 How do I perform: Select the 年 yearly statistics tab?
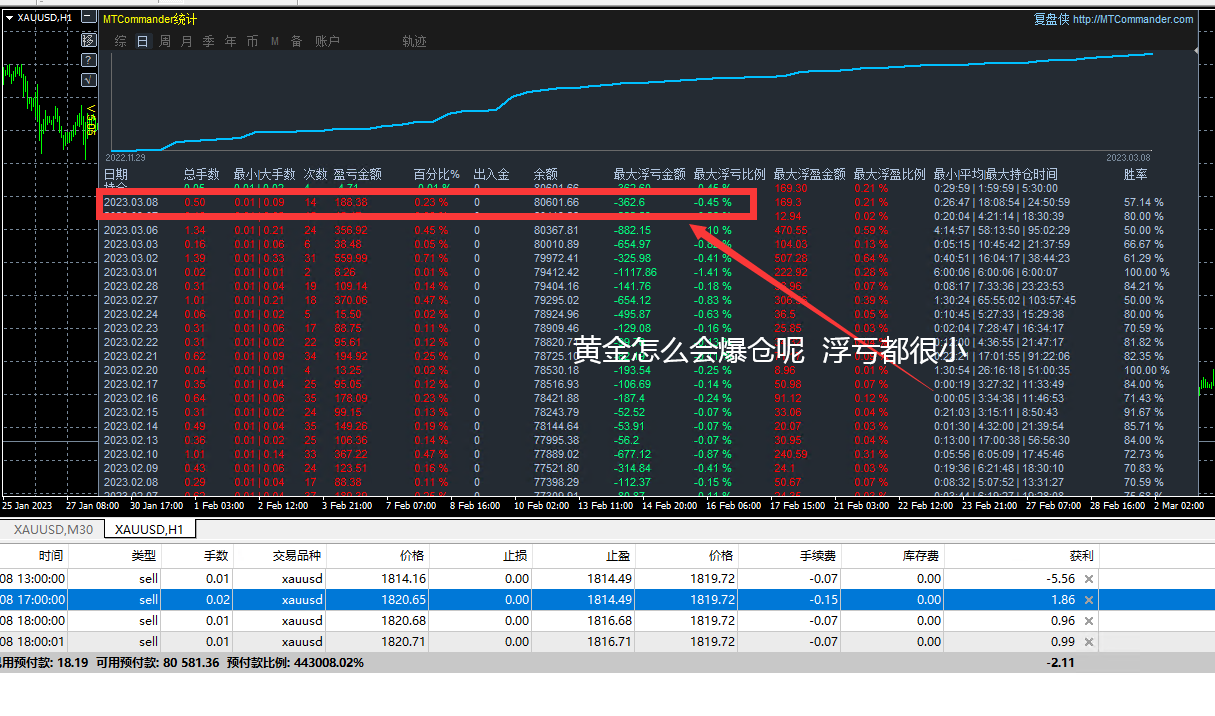click(231, 41)
